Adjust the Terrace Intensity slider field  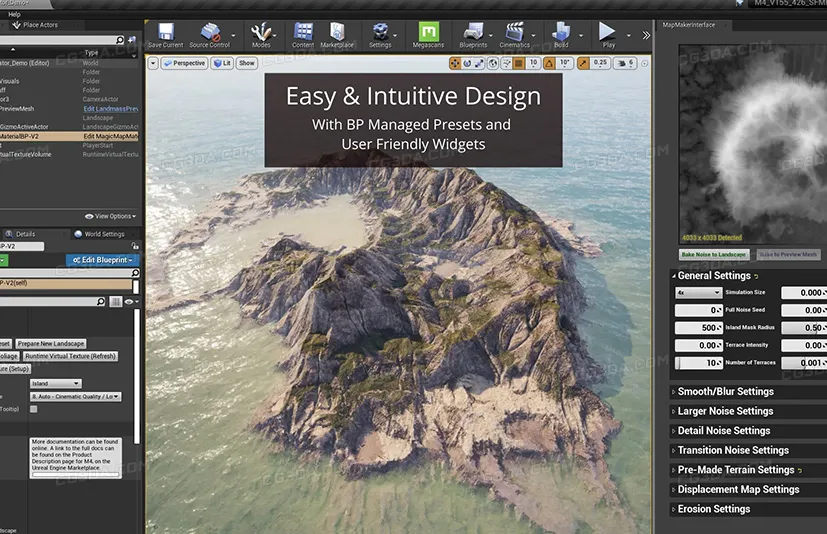(x=698, y=345)
